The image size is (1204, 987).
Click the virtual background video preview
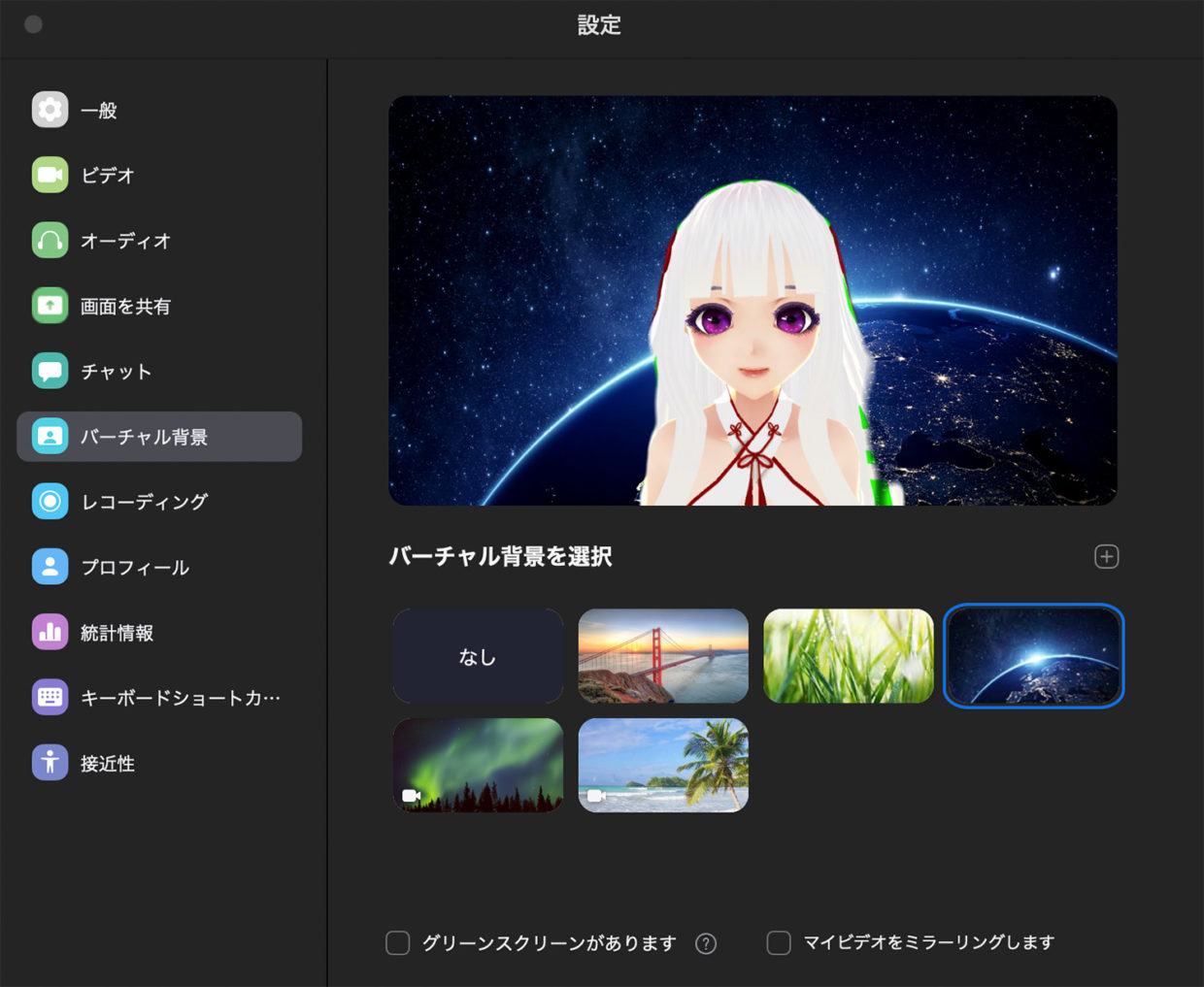tap(752, 300)
